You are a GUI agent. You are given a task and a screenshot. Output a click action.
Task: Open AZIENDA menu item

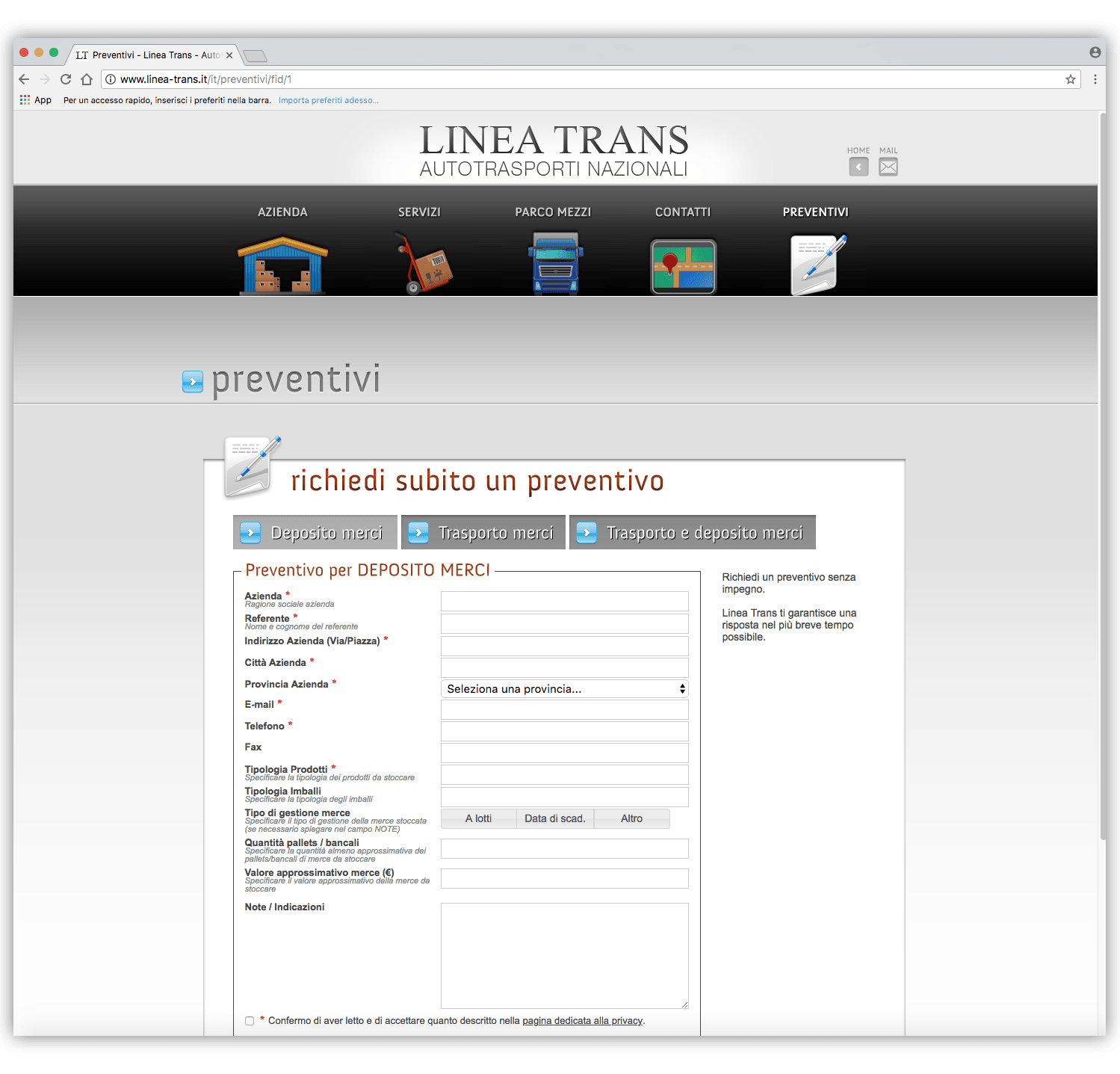tap(282, 212)
